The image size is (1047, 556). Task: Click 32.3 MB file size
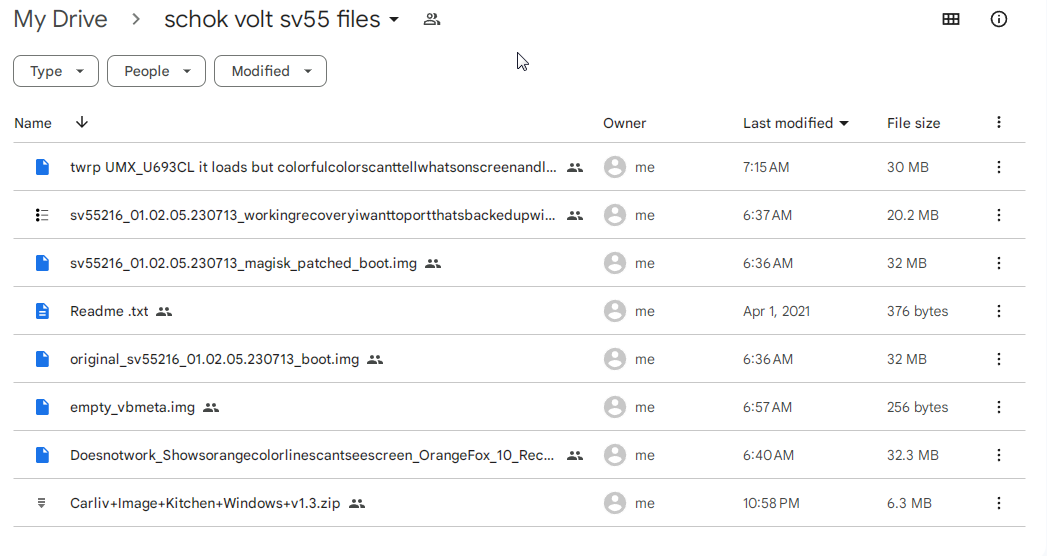pos(913,455)
